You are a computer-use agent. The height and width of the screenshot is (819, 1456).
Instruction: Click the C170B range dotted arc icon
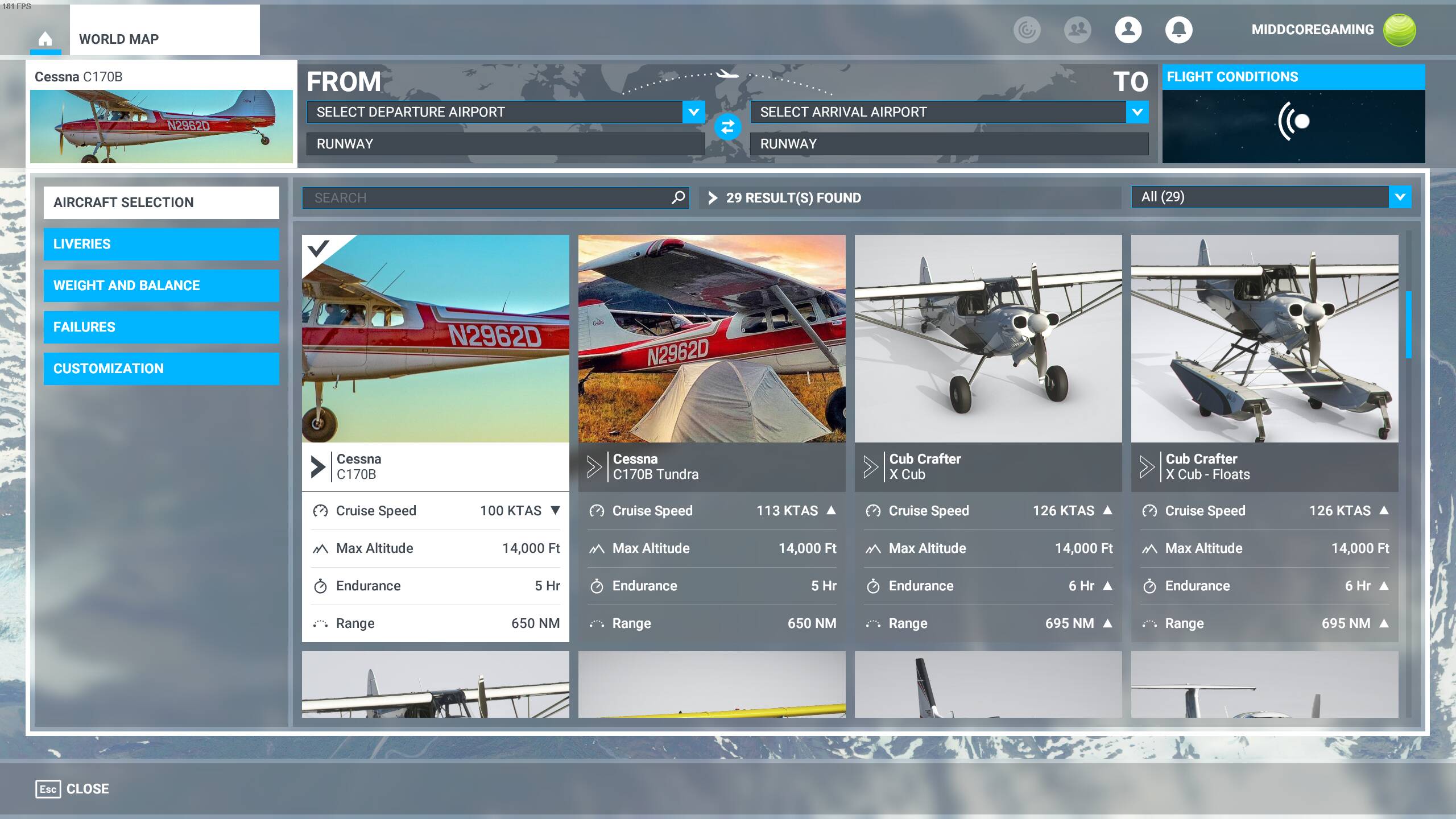pyautogui.click(x=320, y=623)
